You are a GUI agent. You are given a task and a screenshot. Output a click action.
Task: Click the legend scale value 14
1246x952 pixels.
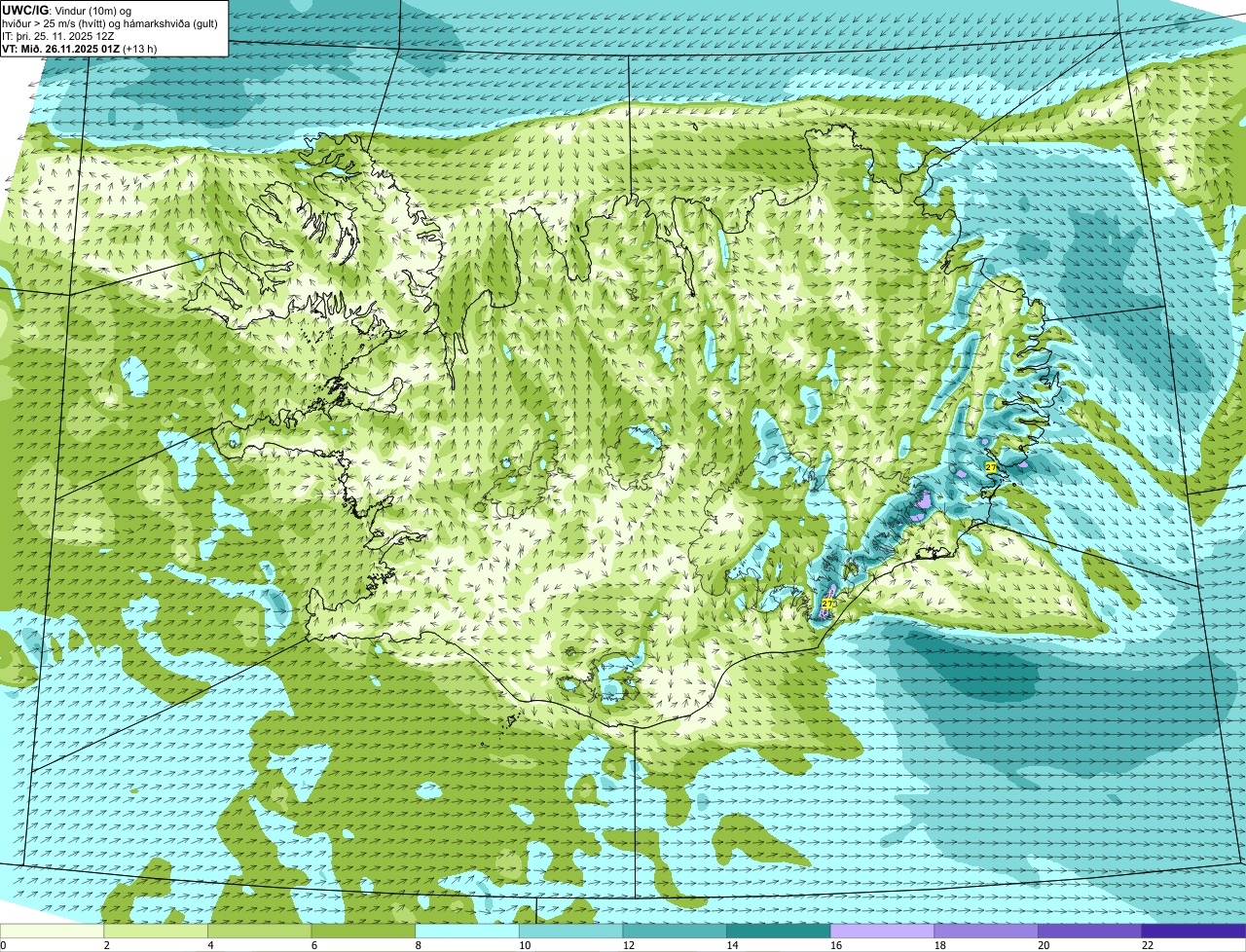pos(733,945)
